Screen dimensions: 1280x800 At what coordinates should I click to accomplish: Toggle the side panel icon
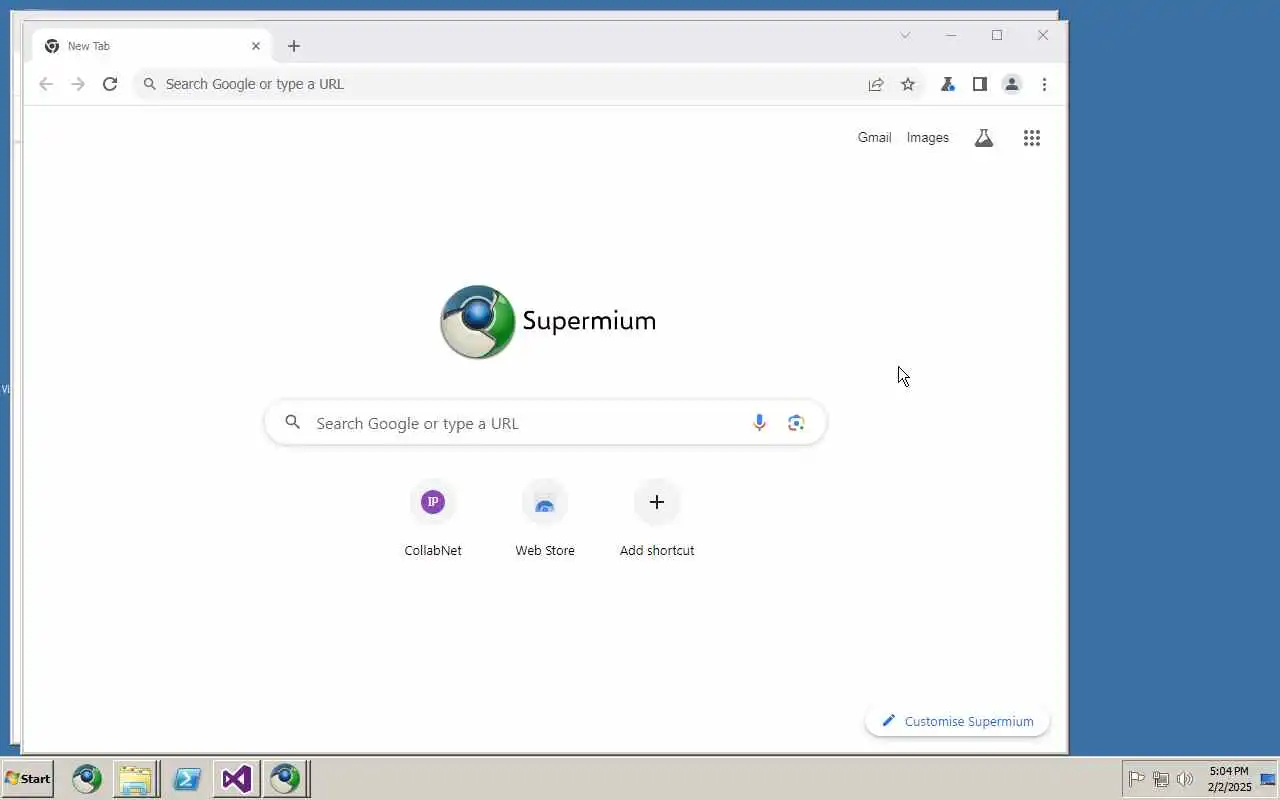tap(980, 84)
